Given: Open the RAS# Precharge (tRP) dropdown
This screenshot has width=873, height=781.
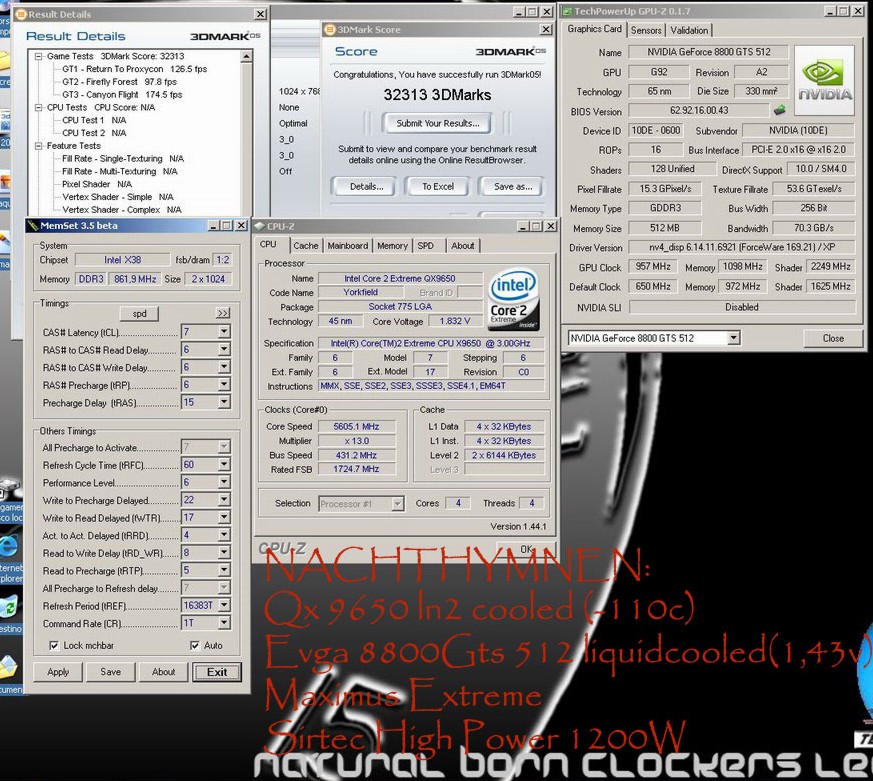Looking at the screenshot, I should coord(224,385).
